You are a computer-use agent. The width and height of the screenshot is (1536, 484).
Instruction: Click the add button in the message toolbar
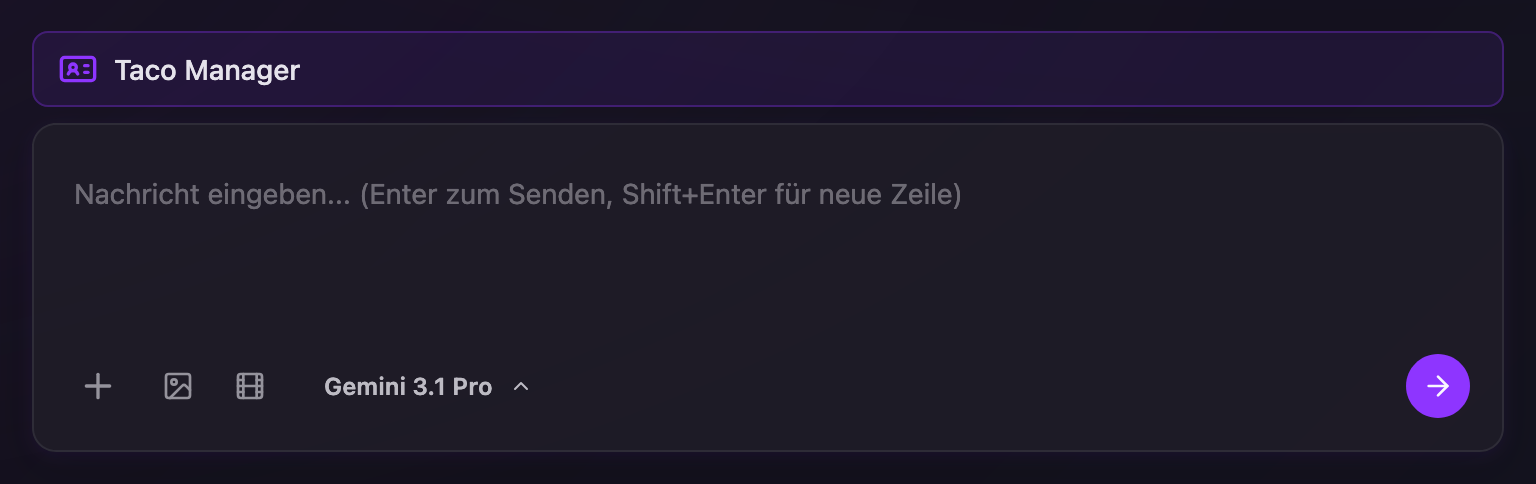pyautogui.click(x=97, y=386)
